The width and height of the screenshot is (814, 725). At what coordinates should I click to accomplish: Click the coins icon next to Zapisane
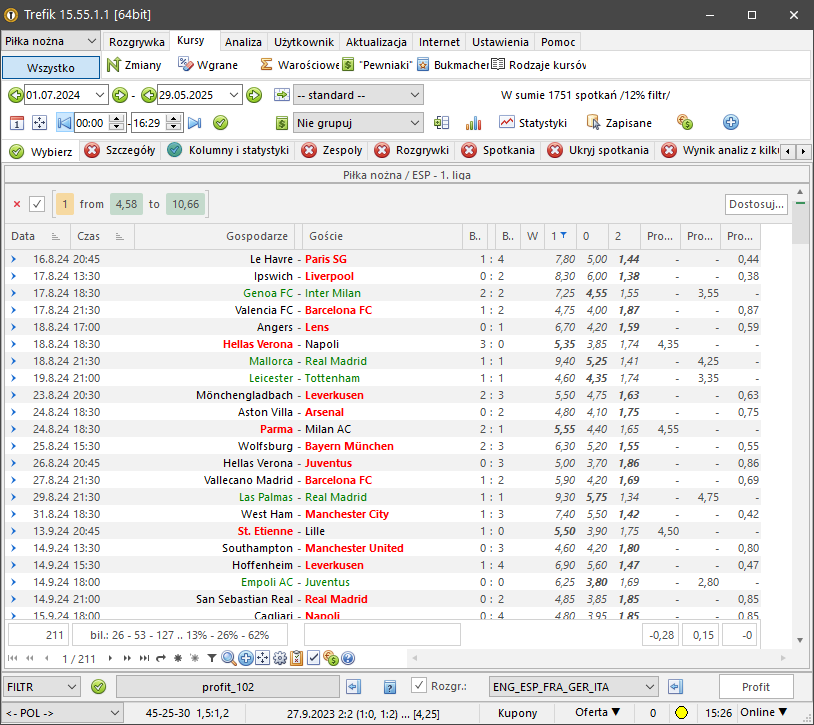[x=685, y=123]
